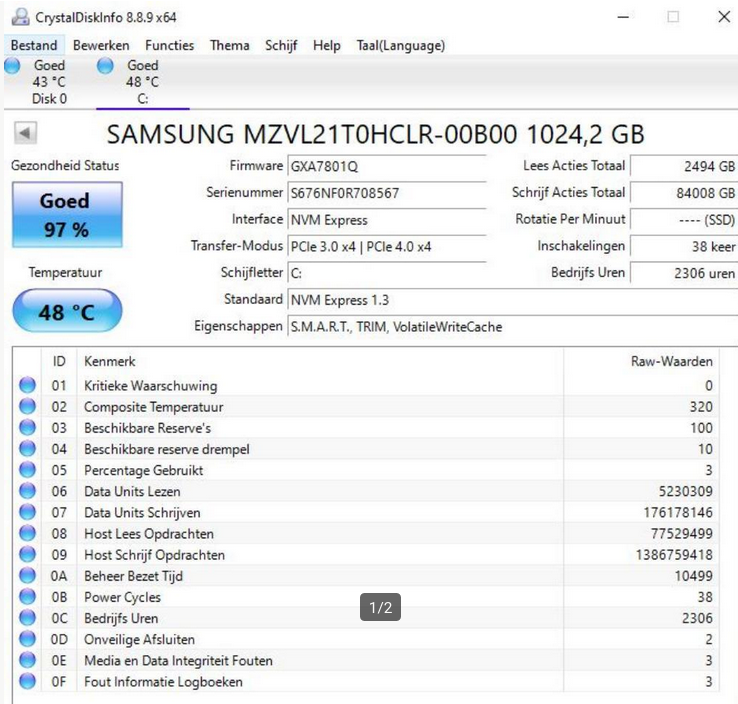Select the Power Cycles row text
Screen dimensions: 738x704
point(122,598)
